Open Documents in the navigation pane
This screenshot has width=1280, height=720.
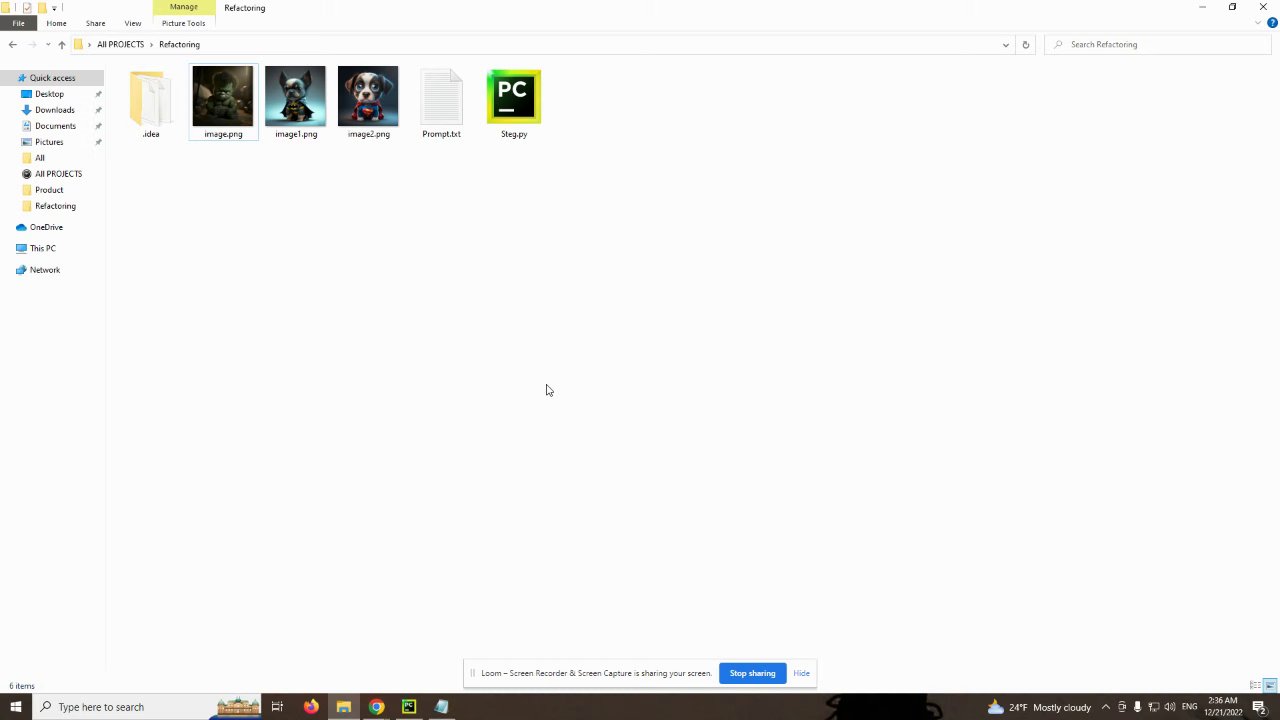pos(55,126)
